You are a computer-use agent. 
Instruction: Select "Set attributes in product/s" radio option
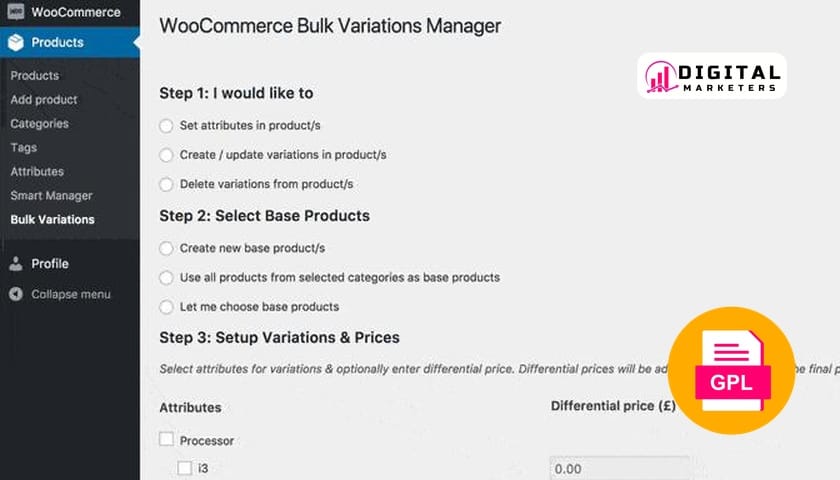pos(166,126)
